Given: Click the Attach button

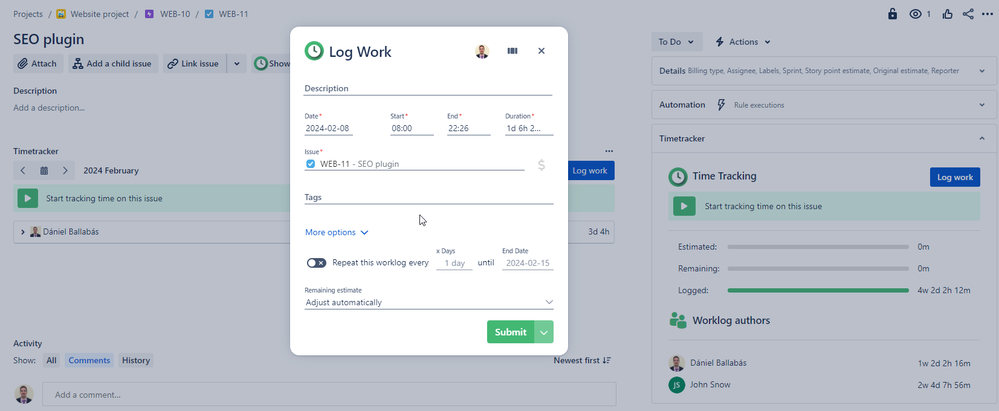Looking at the screenshot, I should (38, 64).
